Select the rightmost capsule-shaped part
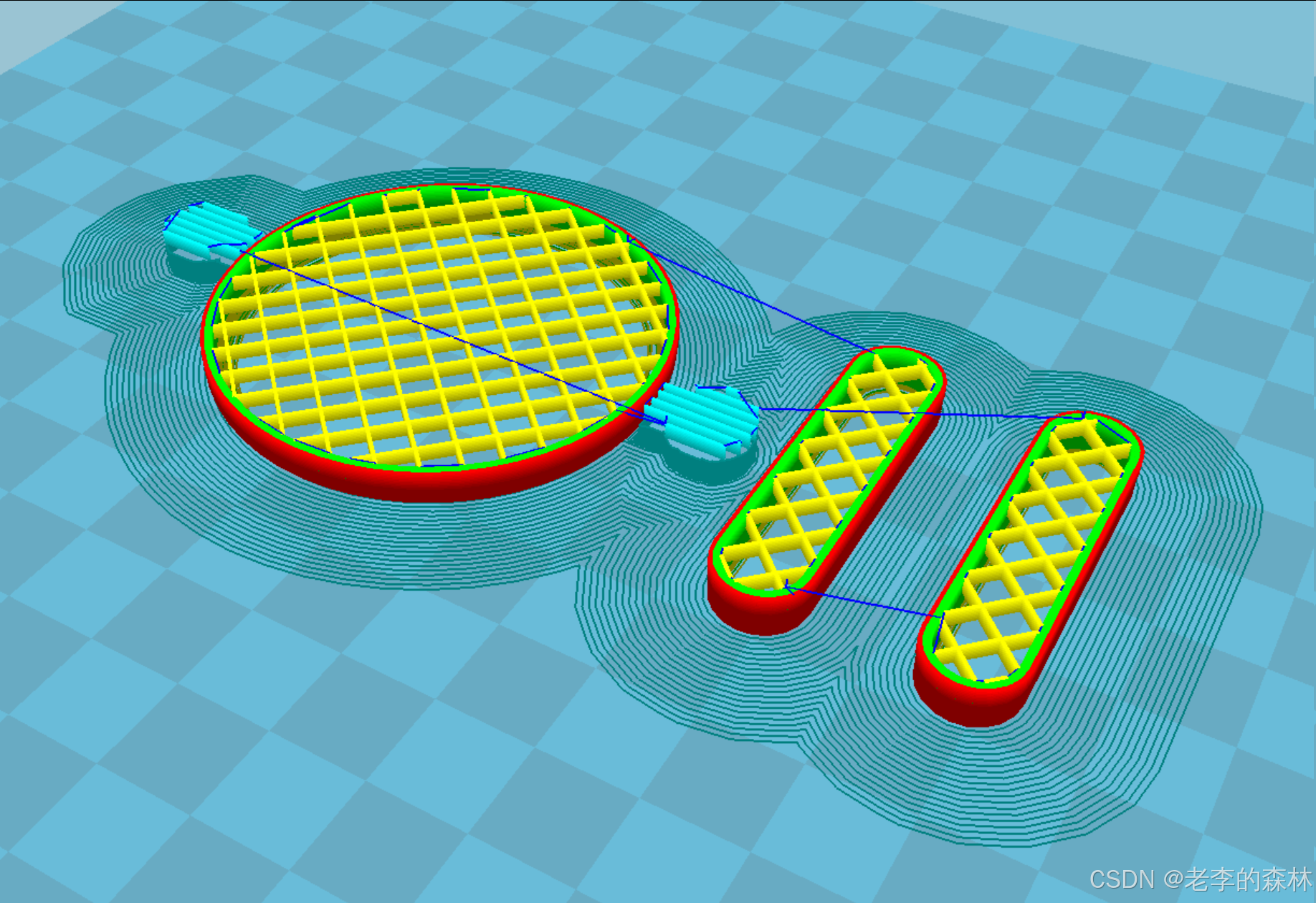The image size is (1316, 903). point(1029,568)
